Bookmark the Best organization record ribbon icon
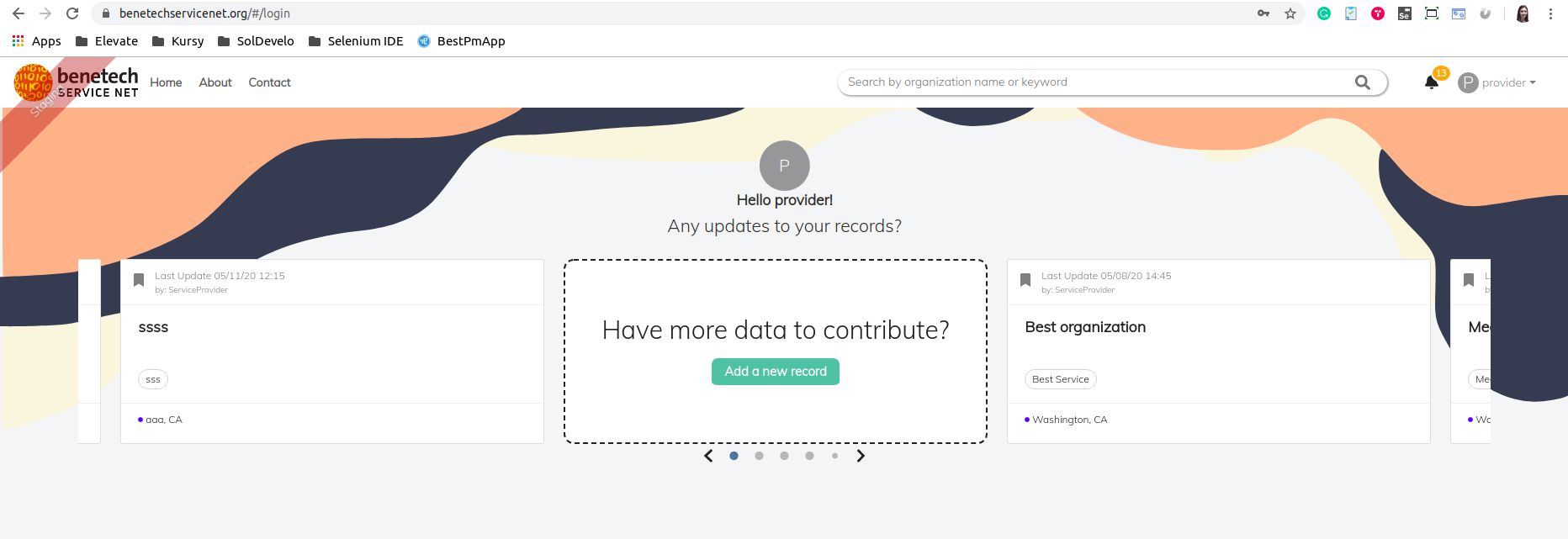1568x539 pixels. [x=1025, y=279]
